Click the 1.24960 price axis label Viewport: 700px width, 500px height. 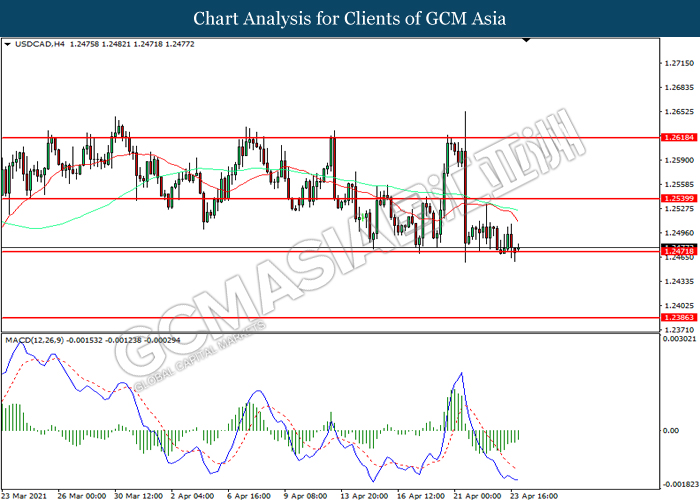(x=679, y=233)
